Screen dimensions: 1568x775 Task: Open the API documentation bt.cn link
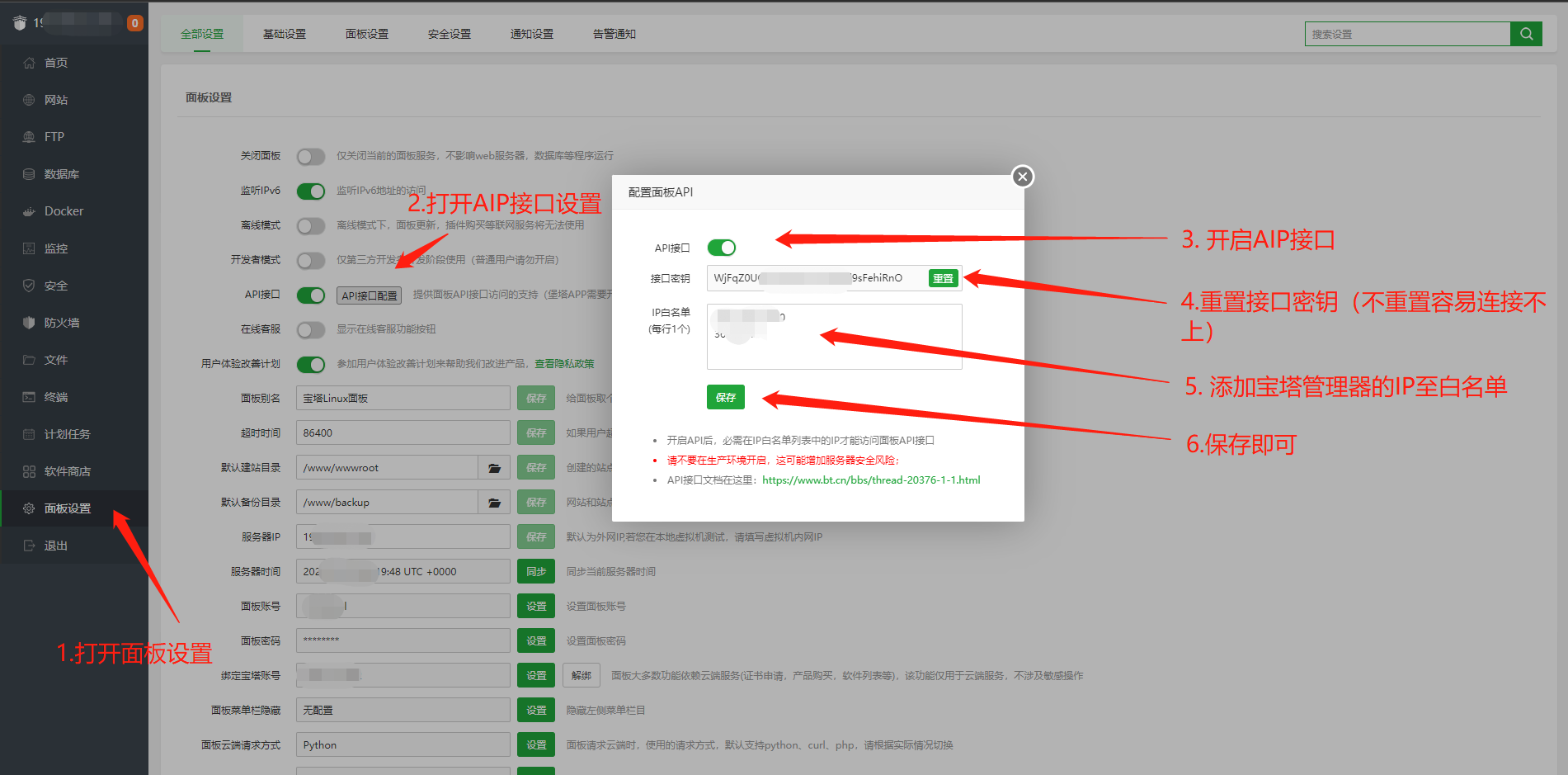tap(871, 480)
